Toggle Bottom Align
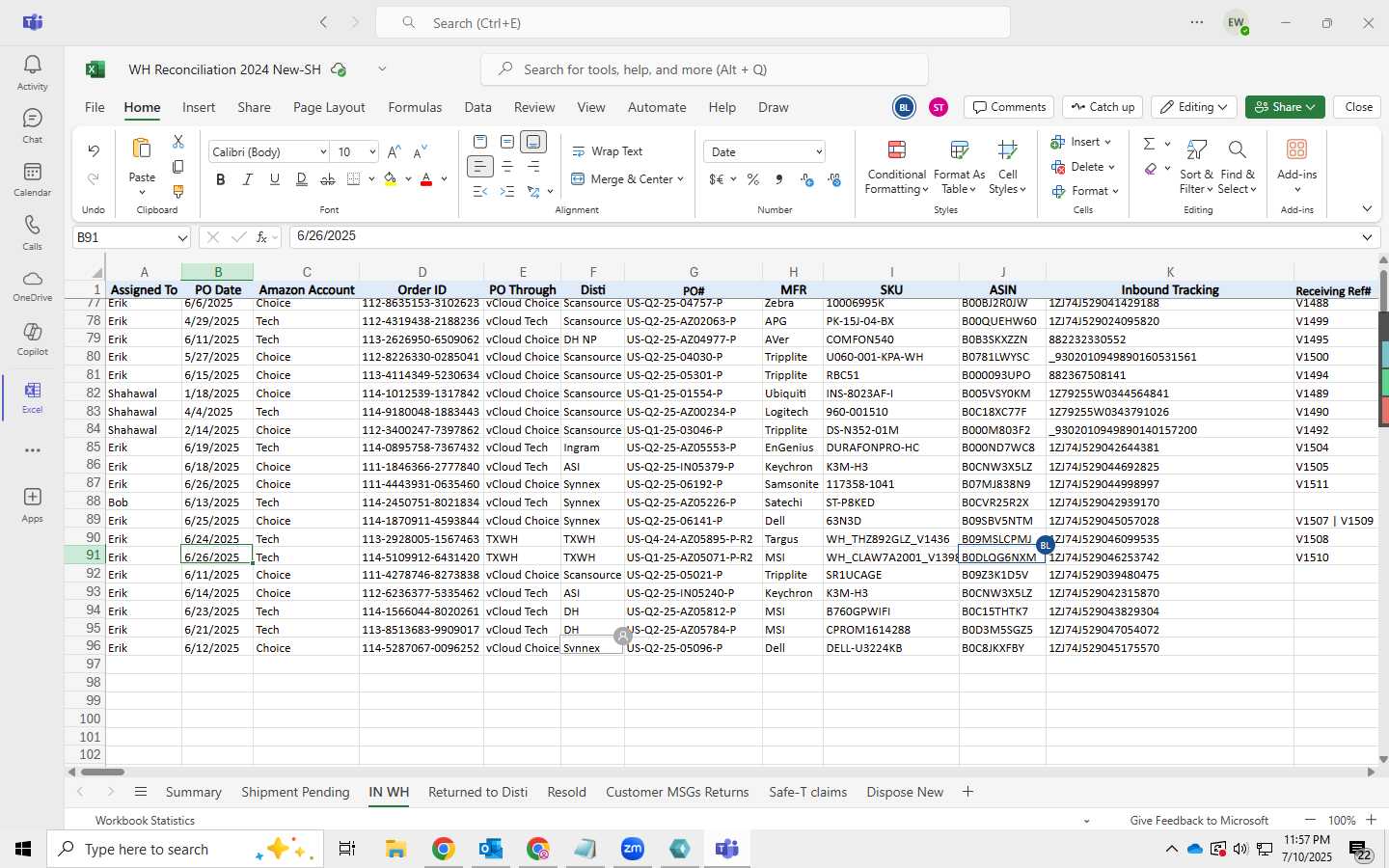This screenshot has width=1389, height=868. pyautogui.click(x=534, y=142)
